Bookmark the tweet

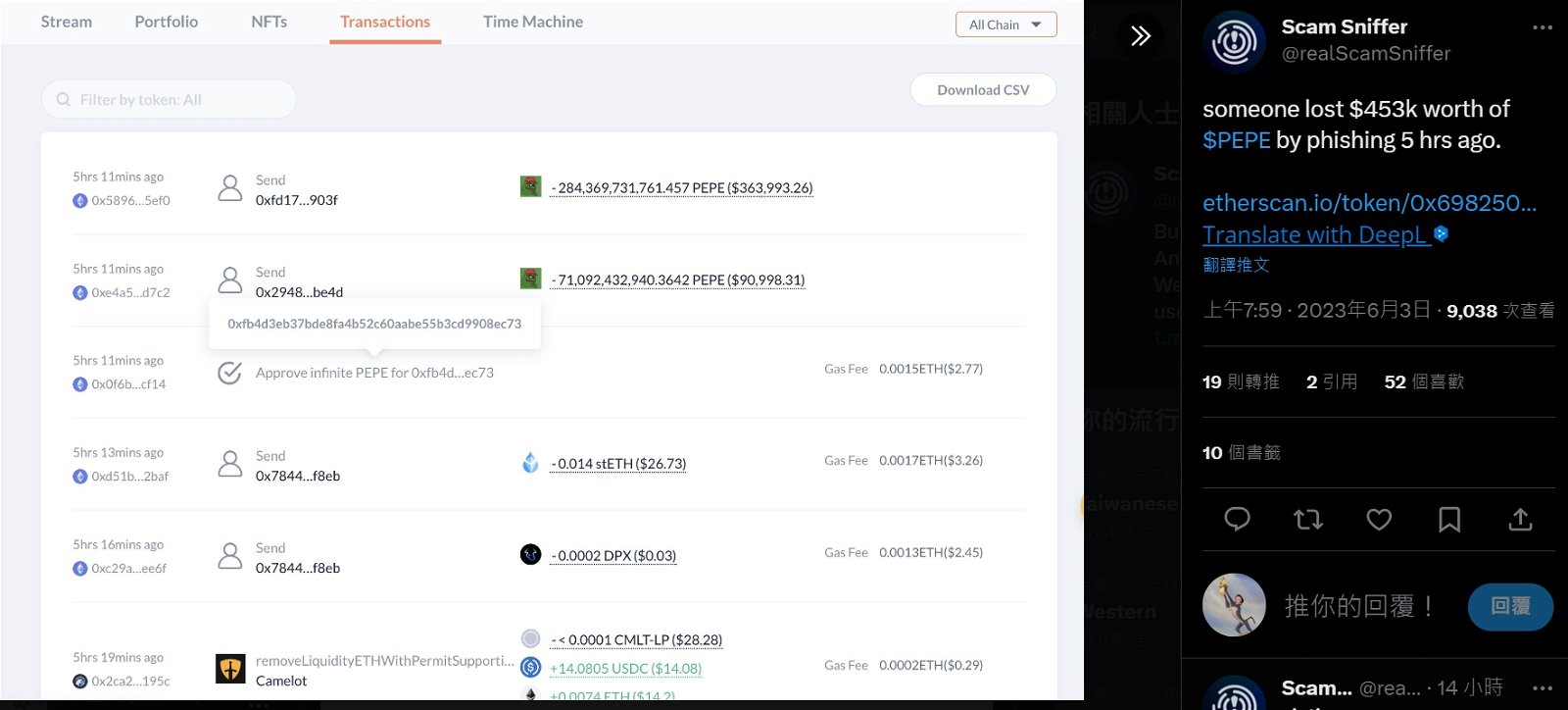click(1449, 519)
